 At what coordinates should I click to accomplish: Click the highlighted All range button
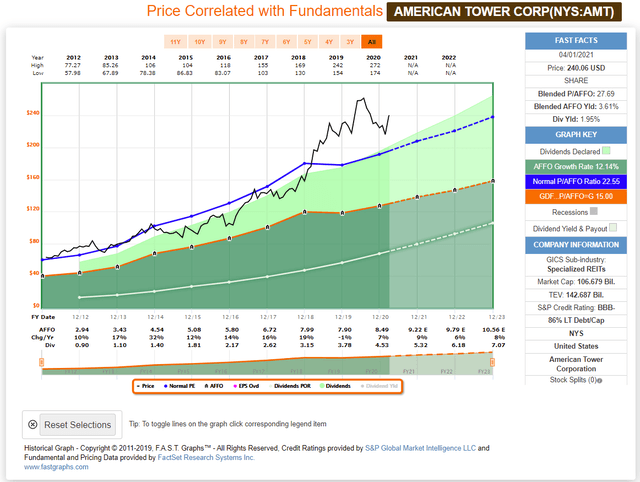[371, 42]
